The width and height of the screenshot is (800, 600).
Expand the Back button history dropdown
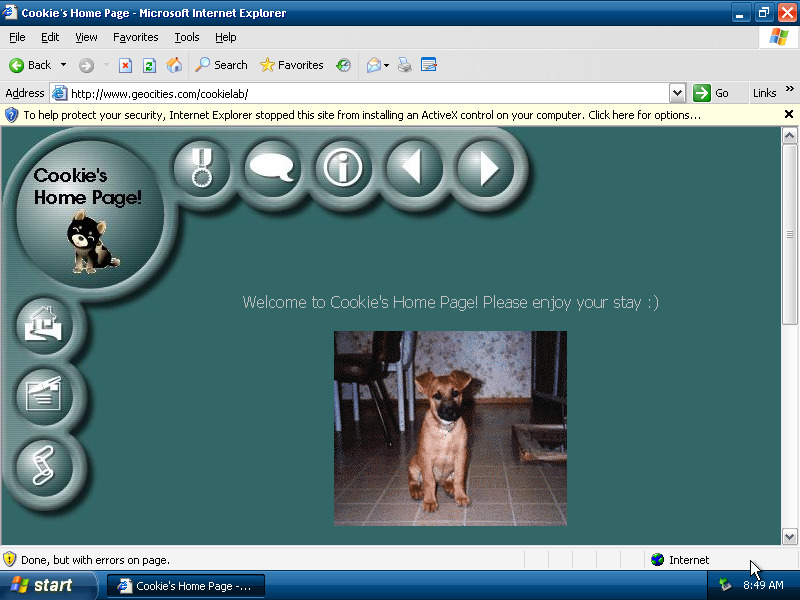(x=64, y=65)
